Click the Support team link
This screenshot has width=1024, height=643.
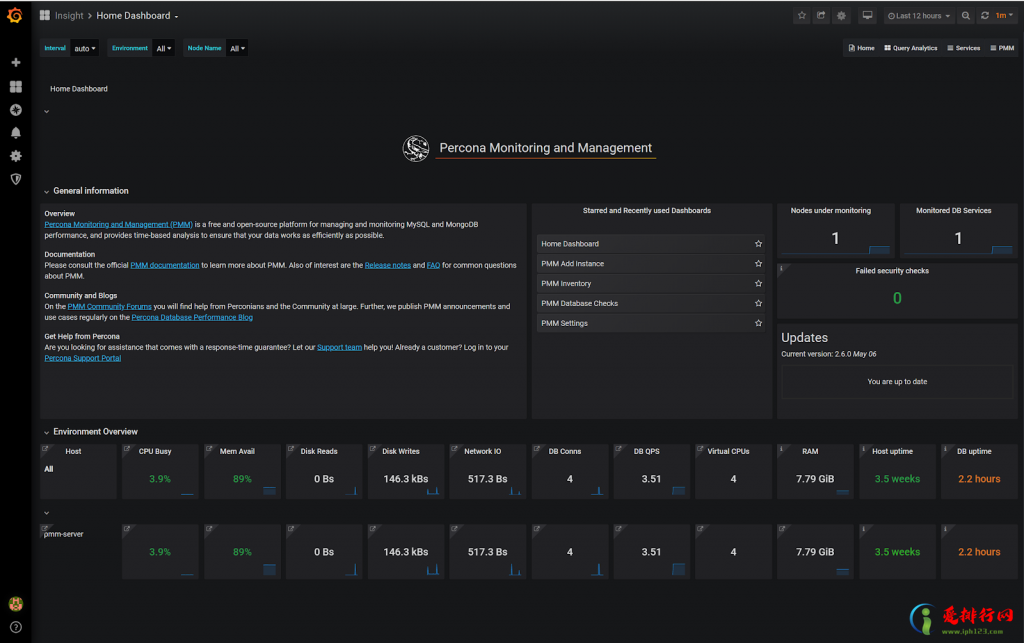point(339,348)
